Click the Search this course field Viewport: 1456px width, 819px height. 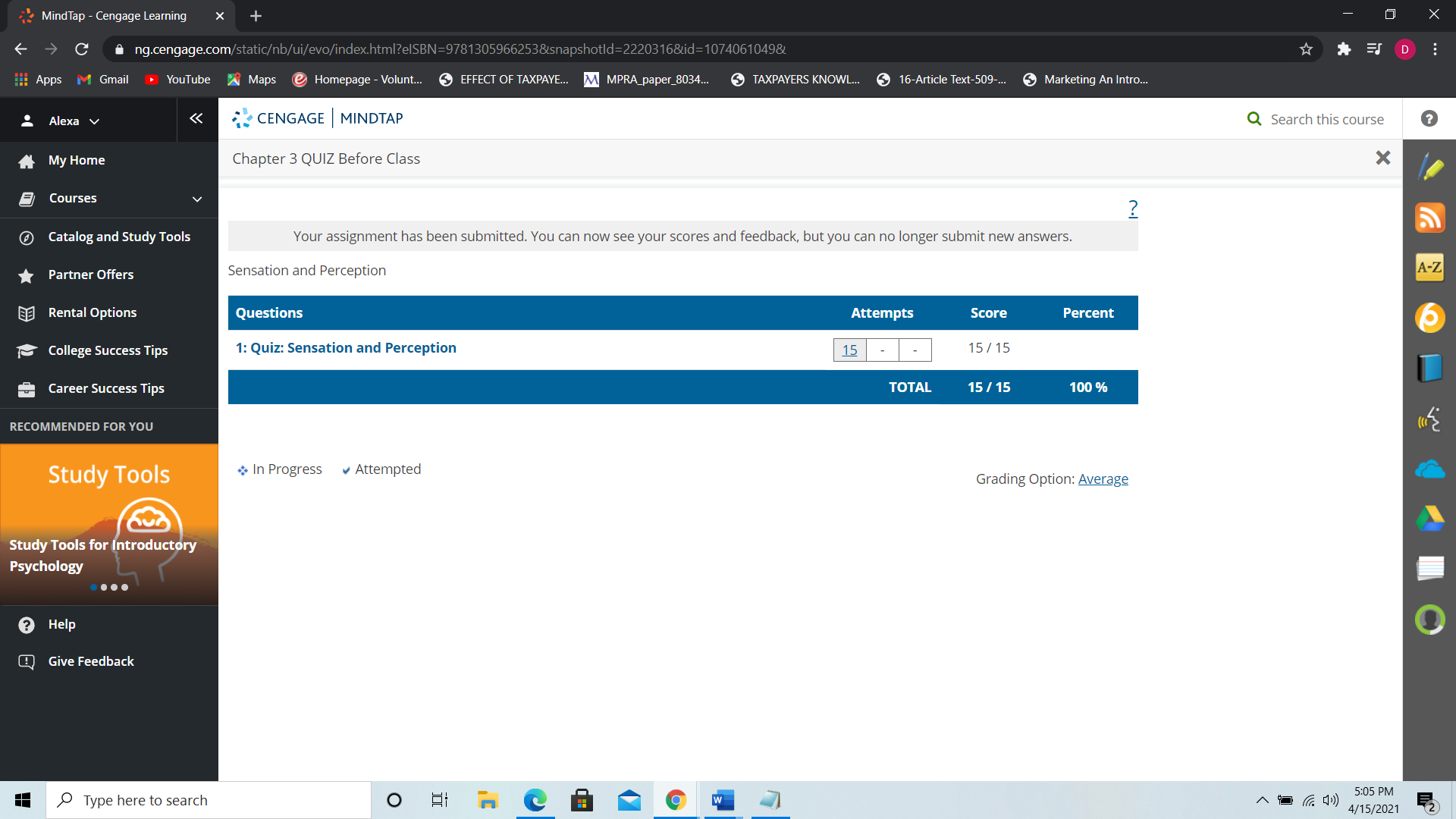tap(1326, 119)
